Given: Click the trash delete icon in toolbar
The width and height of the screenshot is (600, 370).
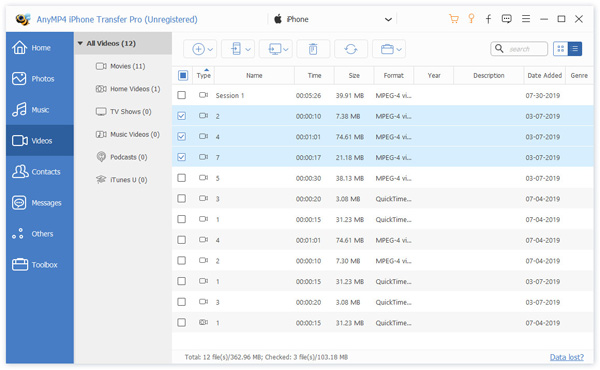Looking at the screenshot, I should click(x=313, y=49).
